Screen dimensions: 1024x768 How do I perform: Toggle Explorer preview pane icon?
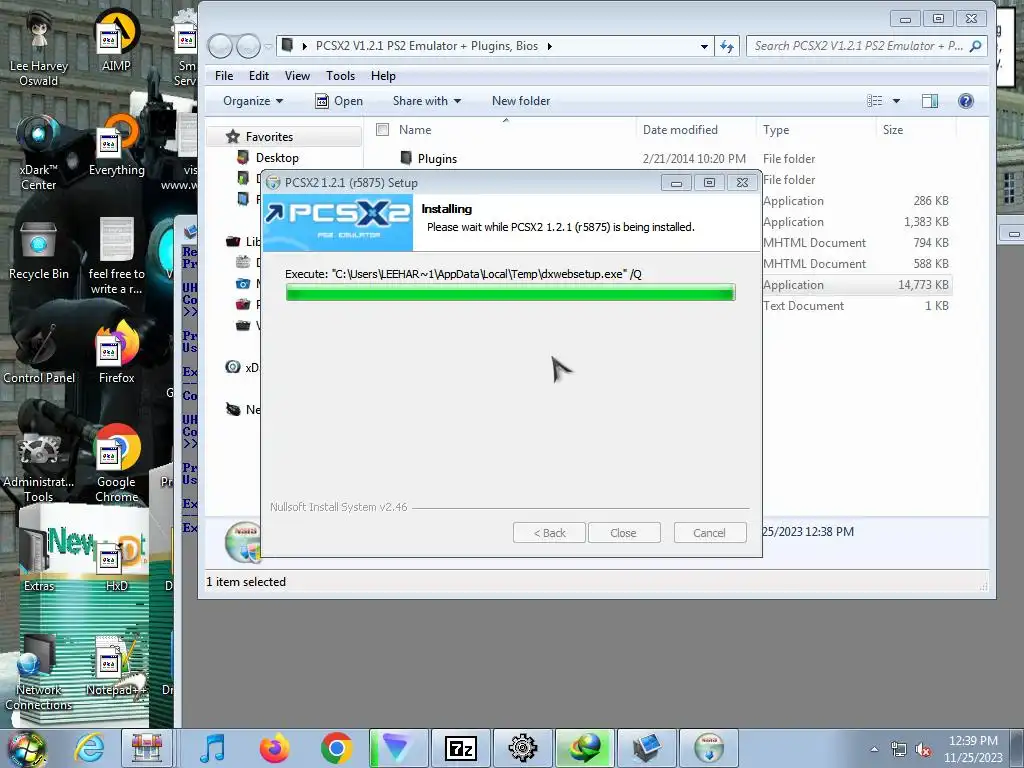coord(930,101)
